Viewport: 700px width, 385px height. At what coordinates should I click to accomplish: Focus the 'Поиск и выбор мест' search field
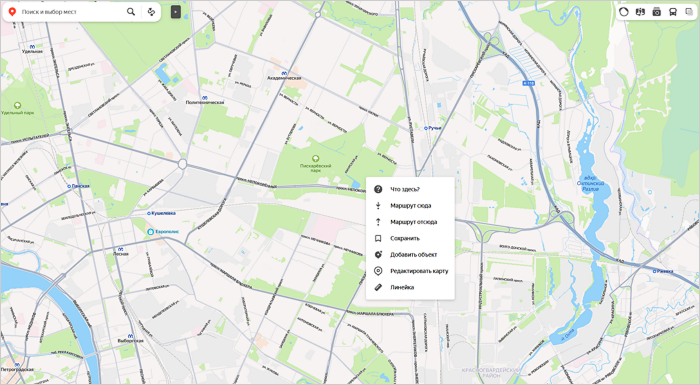click(x=71, y=12)
